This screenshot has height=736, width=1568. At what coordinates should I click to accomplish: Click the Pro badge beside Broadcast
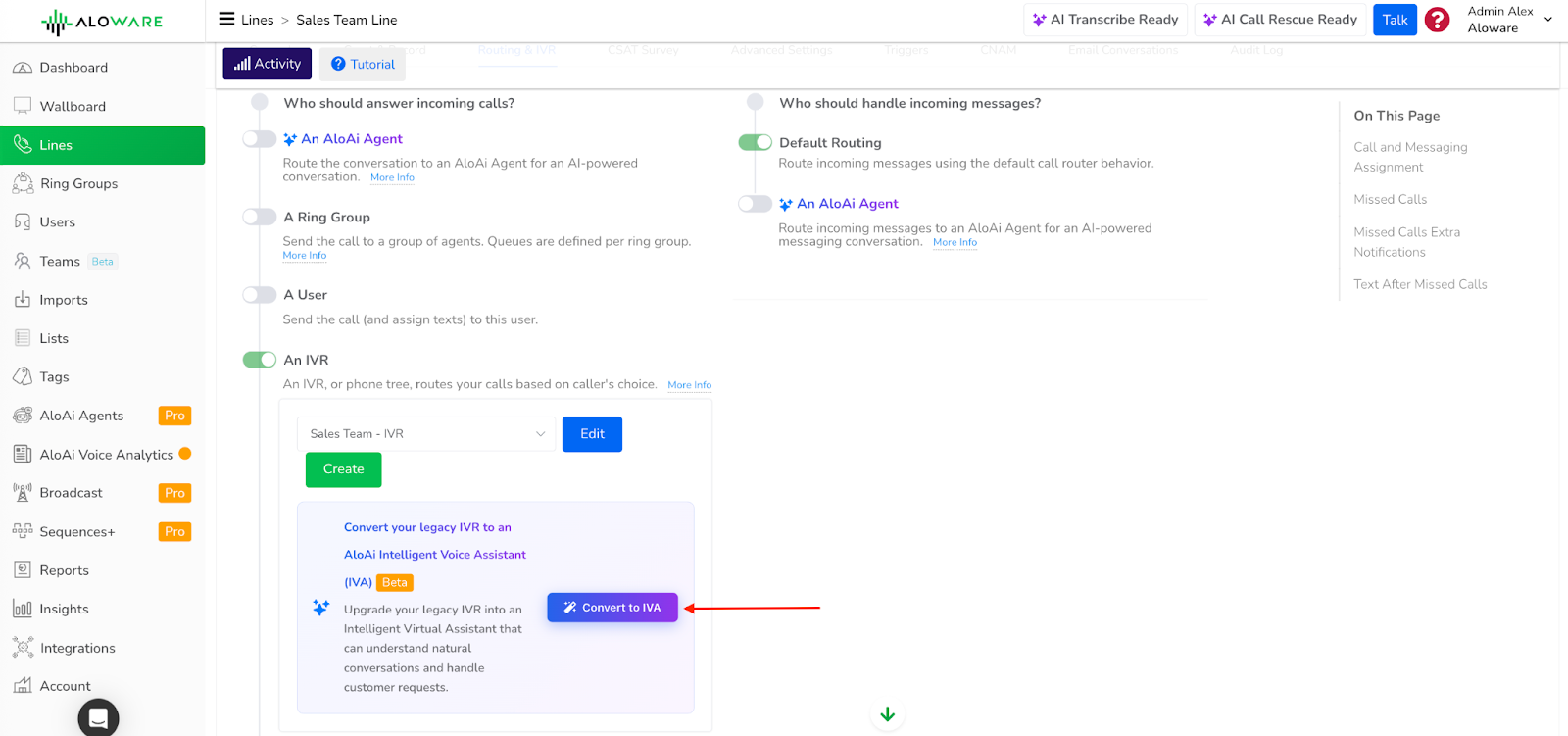(174, 493)
